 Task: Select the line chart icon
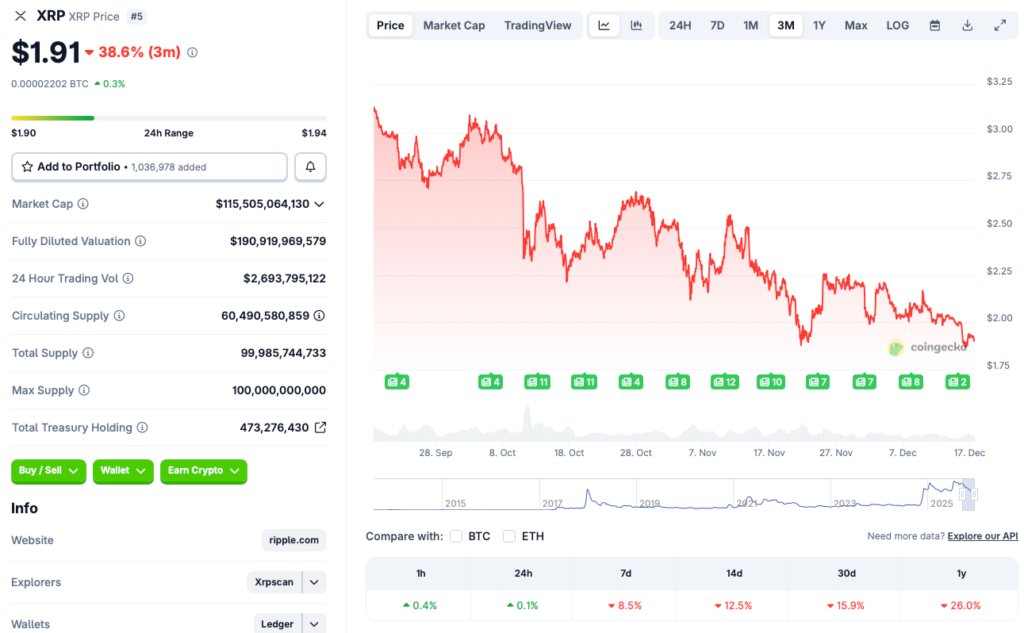tap(604, 25)
